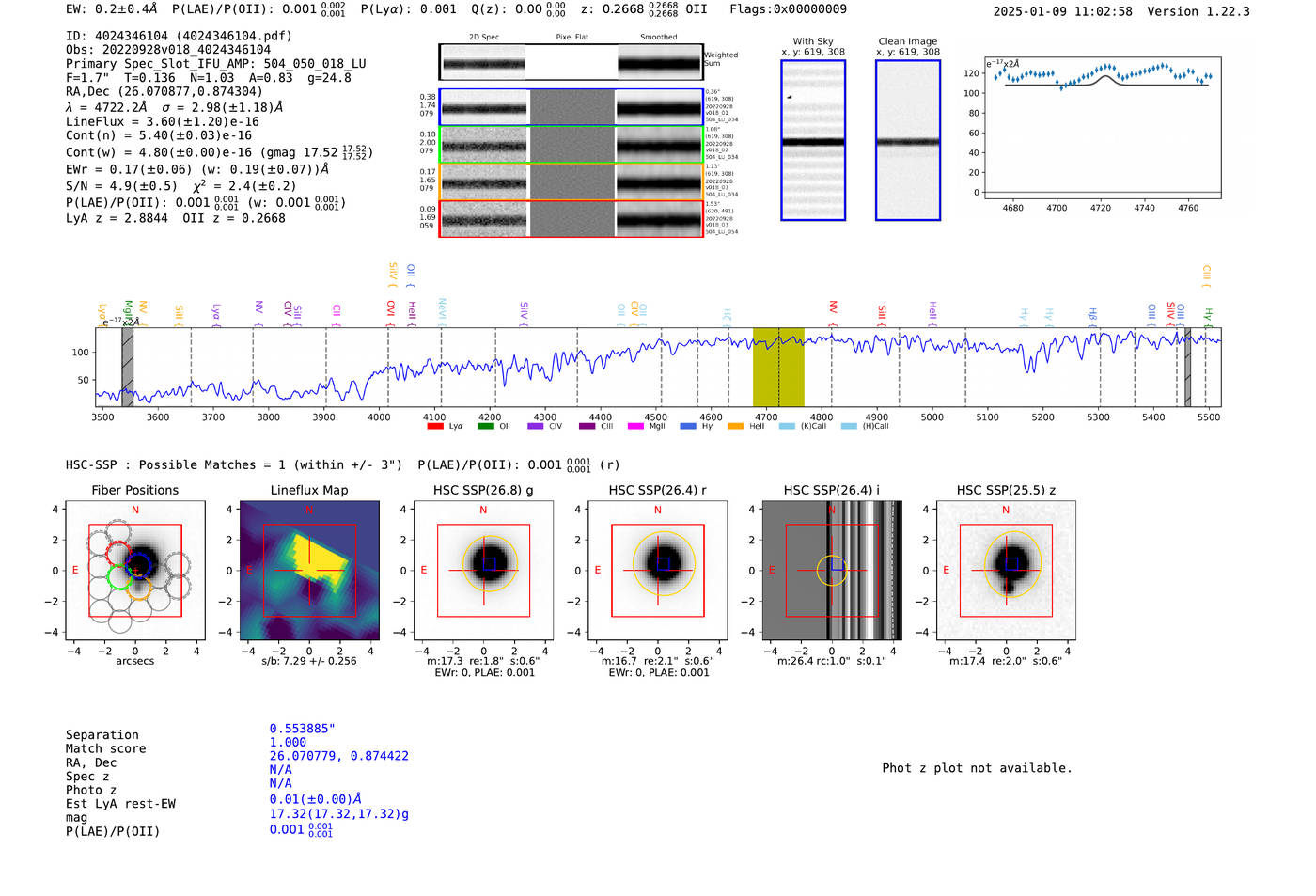Open the Lineflux Map thumbnail
Image resolution: width=1316 pixels, height=896 pixels.
click(309, 570)
